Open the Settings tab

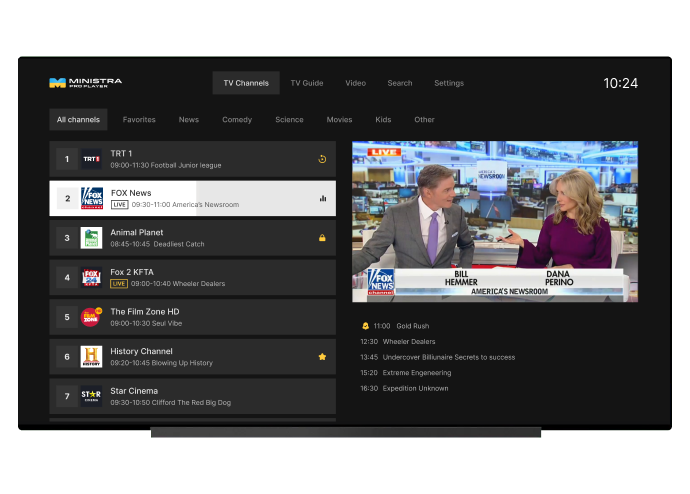click(449, 83)
